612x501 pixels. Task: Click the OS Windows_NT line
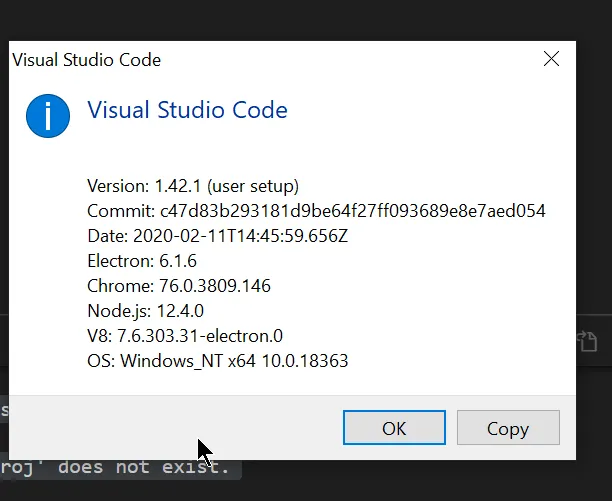pyautogui.click(x=218, y=361)
